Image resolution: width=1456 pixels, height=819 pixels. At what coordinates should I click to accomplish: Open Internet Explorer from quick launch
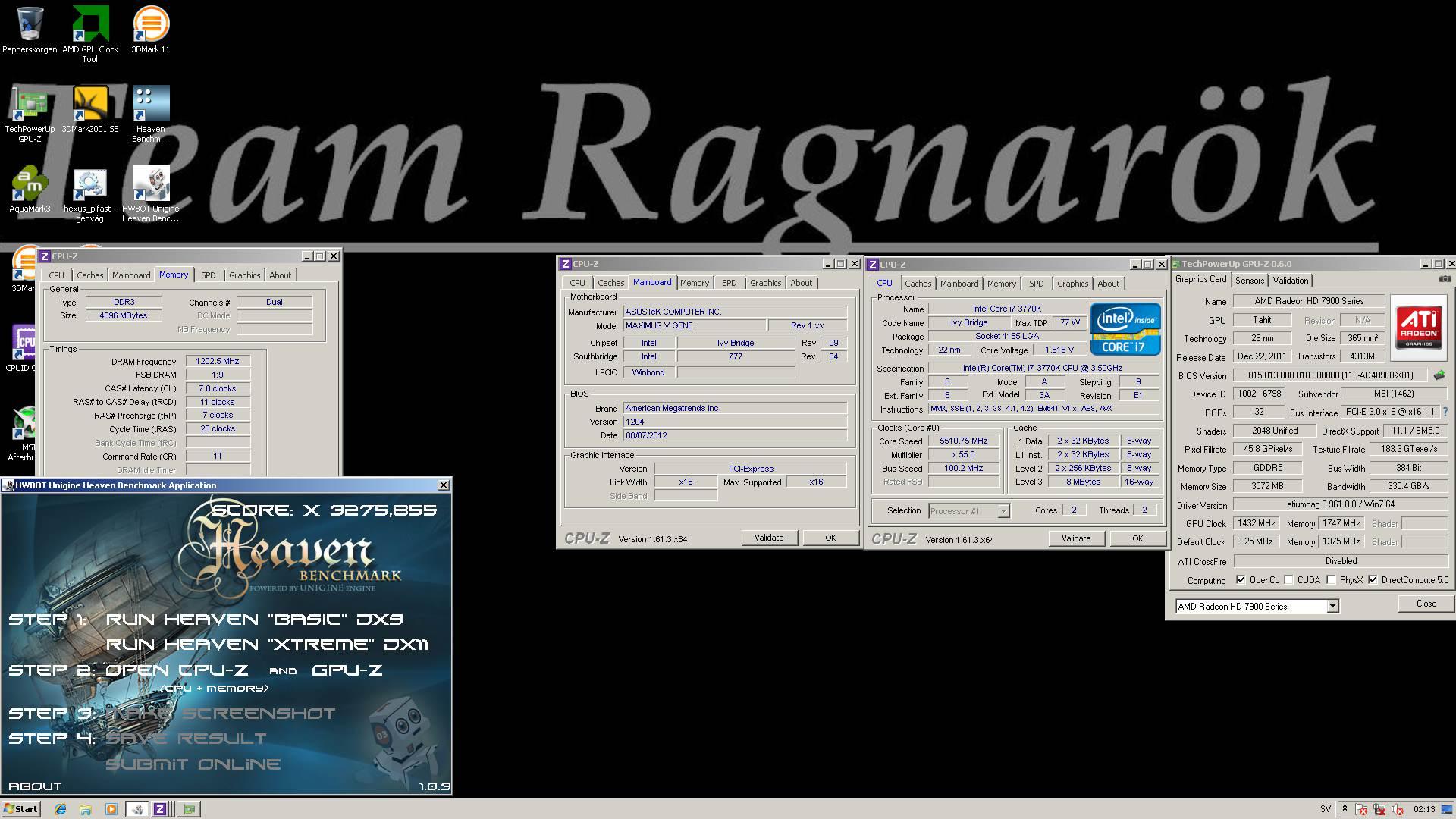[61, 809]
